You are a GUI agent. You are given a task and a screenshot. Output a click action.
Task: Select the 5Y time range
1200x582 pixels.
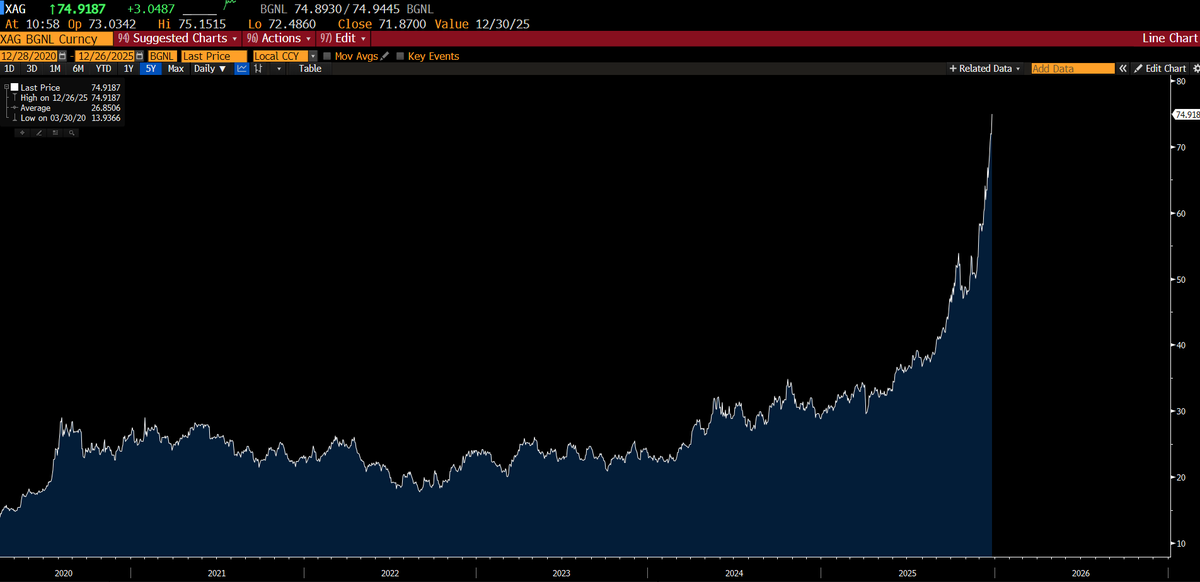[150, 69]
